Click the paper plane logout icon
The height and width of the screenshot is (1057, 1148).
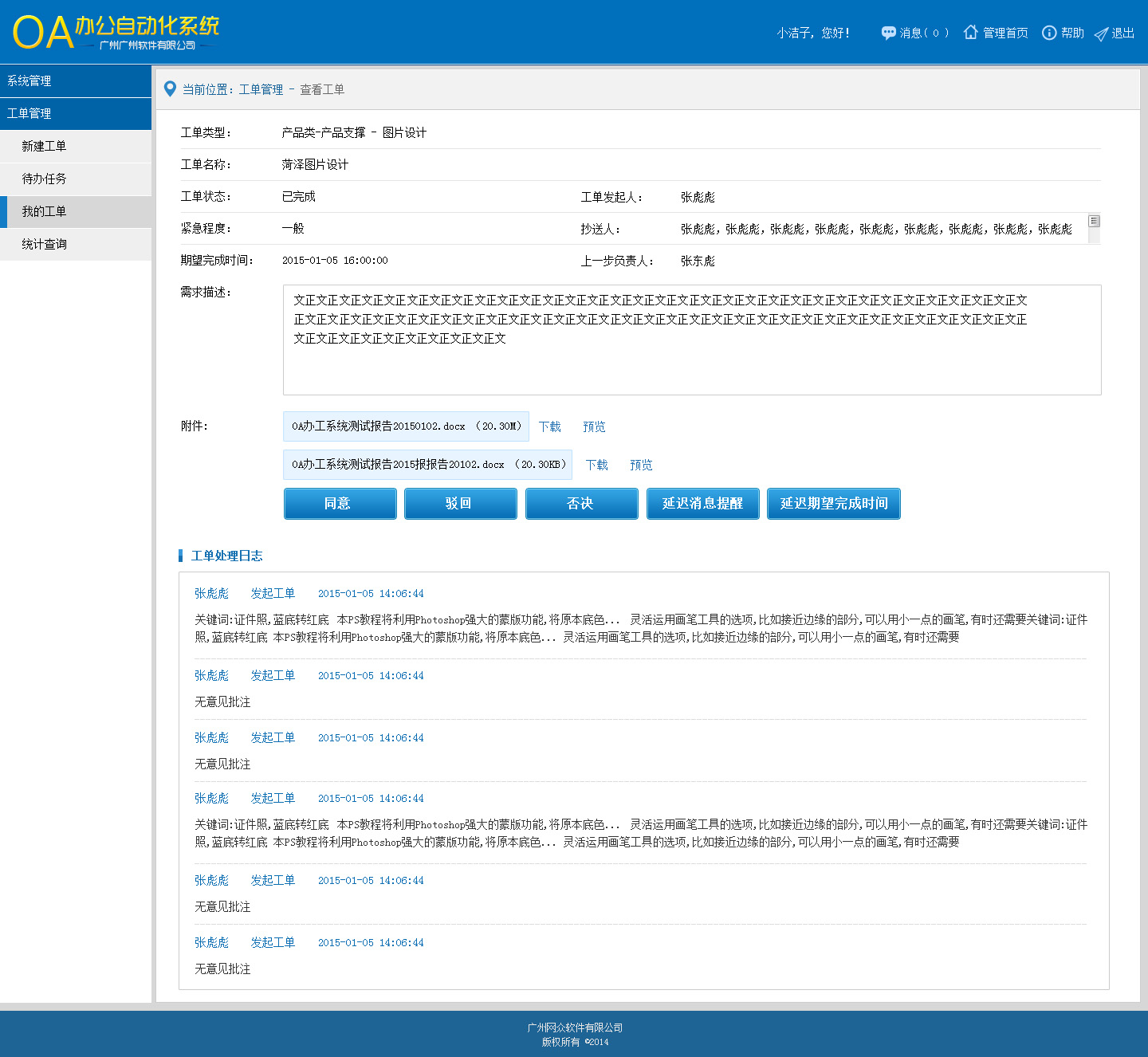pos(1101,33)
